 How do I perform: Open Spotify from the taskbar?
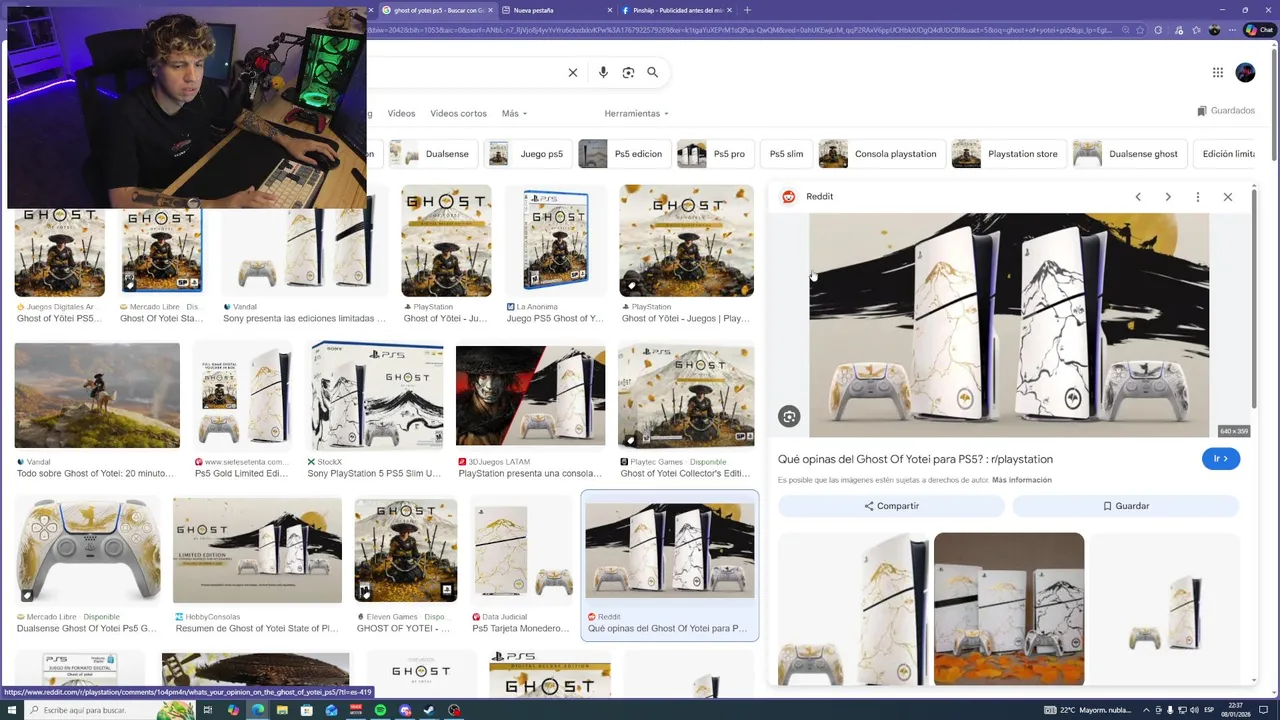[x=381, y=710]
